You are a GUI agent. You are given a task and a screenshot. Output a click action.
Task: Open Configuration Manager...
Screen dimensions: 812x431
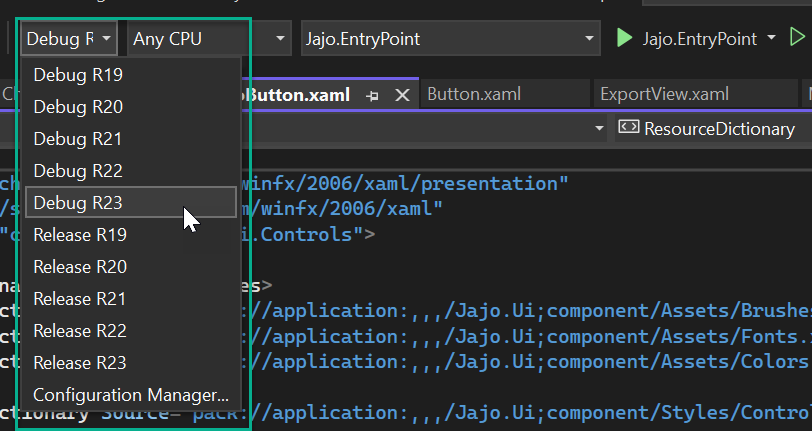[130, 395]
